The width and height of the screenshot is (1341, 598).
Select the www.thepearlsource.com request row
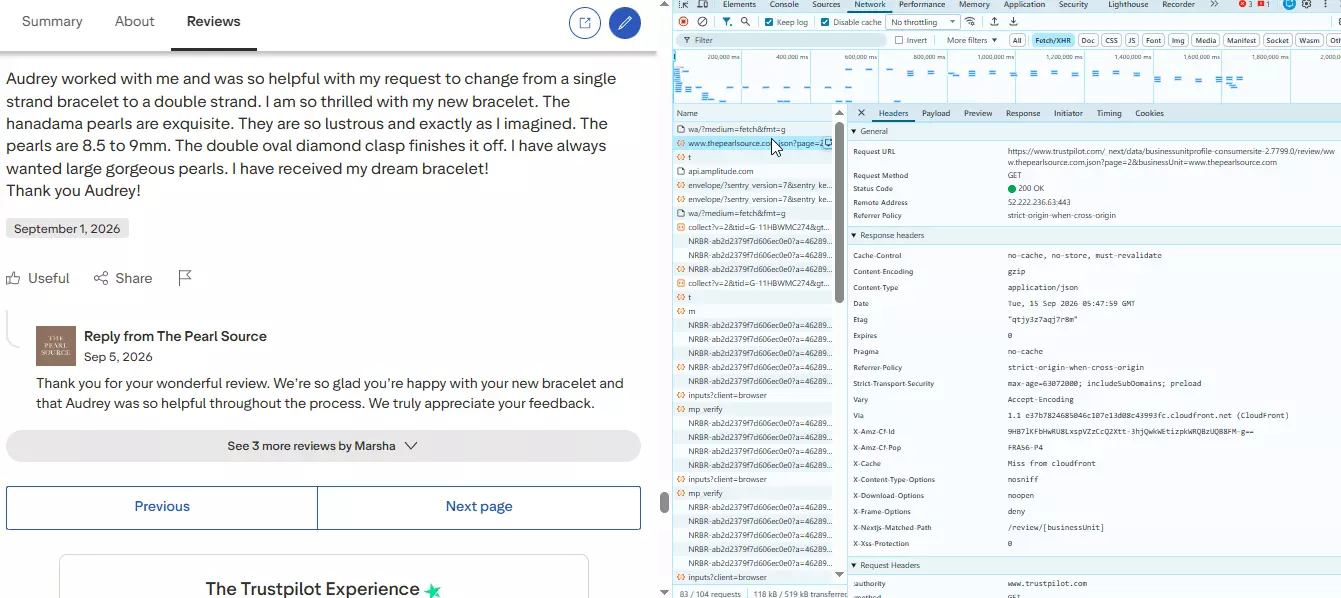click(754, 143)
